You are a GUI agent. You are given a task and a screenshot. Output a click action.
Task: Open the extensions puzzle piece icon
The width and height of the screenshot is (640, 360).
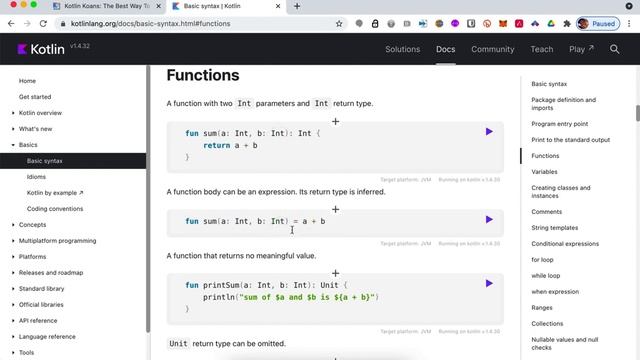pyautogui.click(x=567, y=24)
